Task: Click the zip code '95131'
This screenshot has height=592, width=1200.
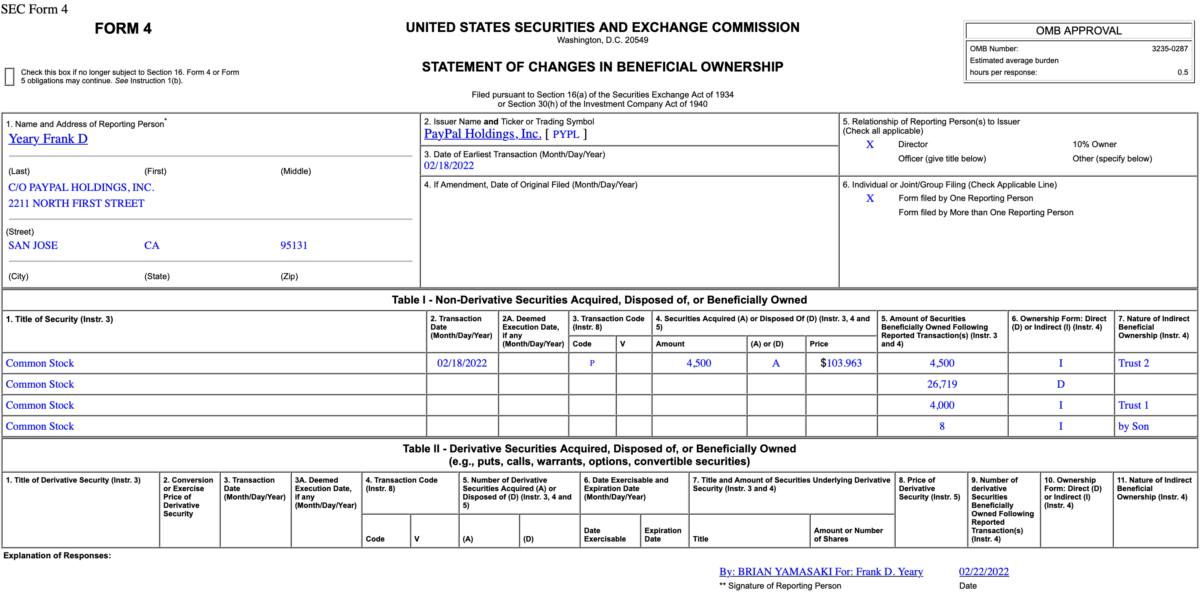Action: (x=294, y=244)
